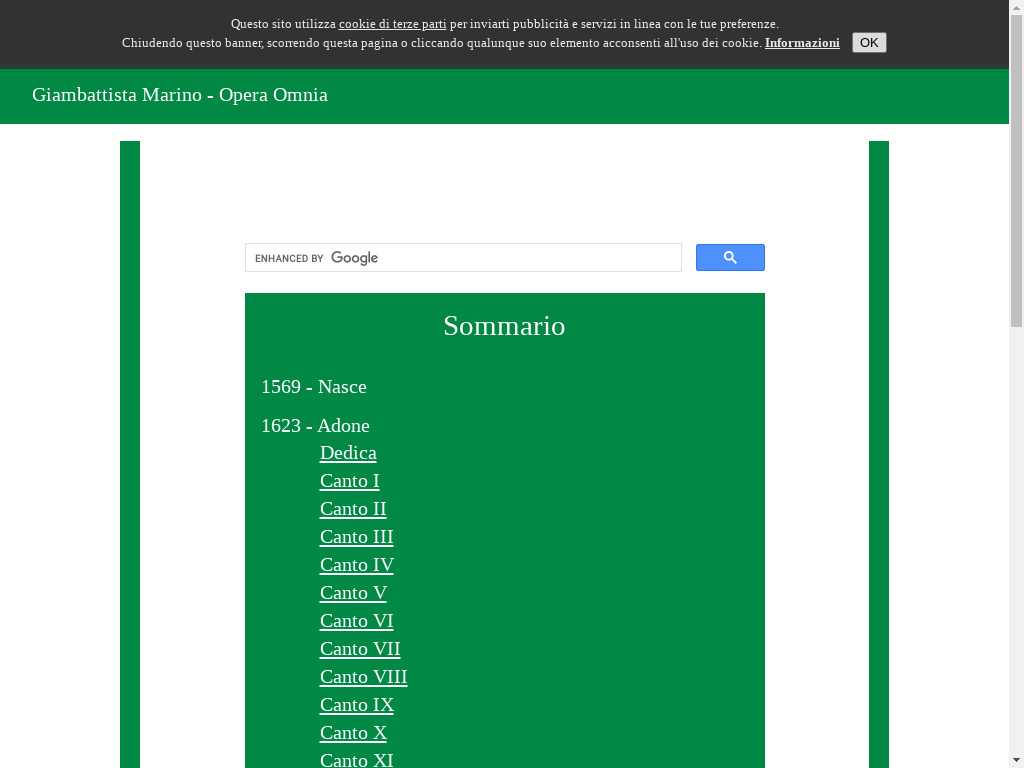Screen dimensions: 1024x768
Task: Open Canto VIII link
Action: (363, 677)
